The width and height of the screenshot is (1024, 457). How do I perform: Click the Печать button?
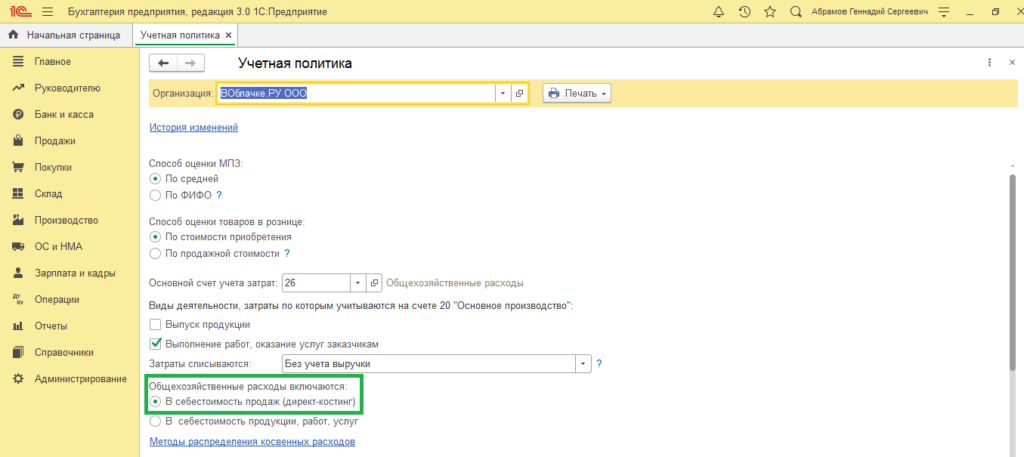pos(577,93)
